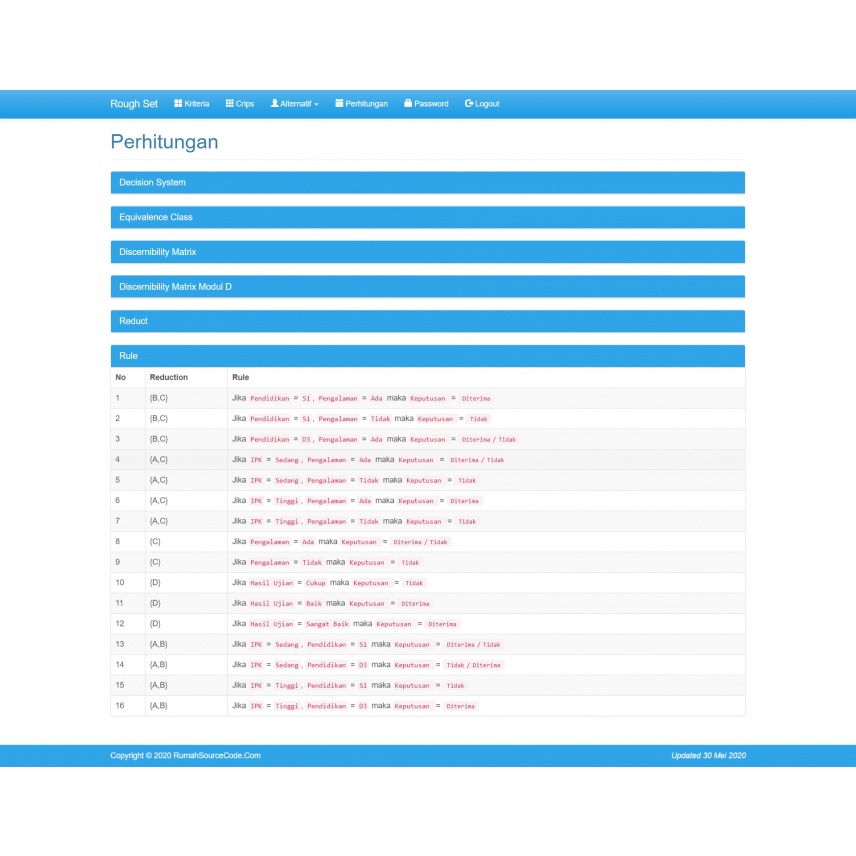Screen dimensions: 856x856
Task: Select {B,C} reduction in row 3
Action: [x=159, y=439]
